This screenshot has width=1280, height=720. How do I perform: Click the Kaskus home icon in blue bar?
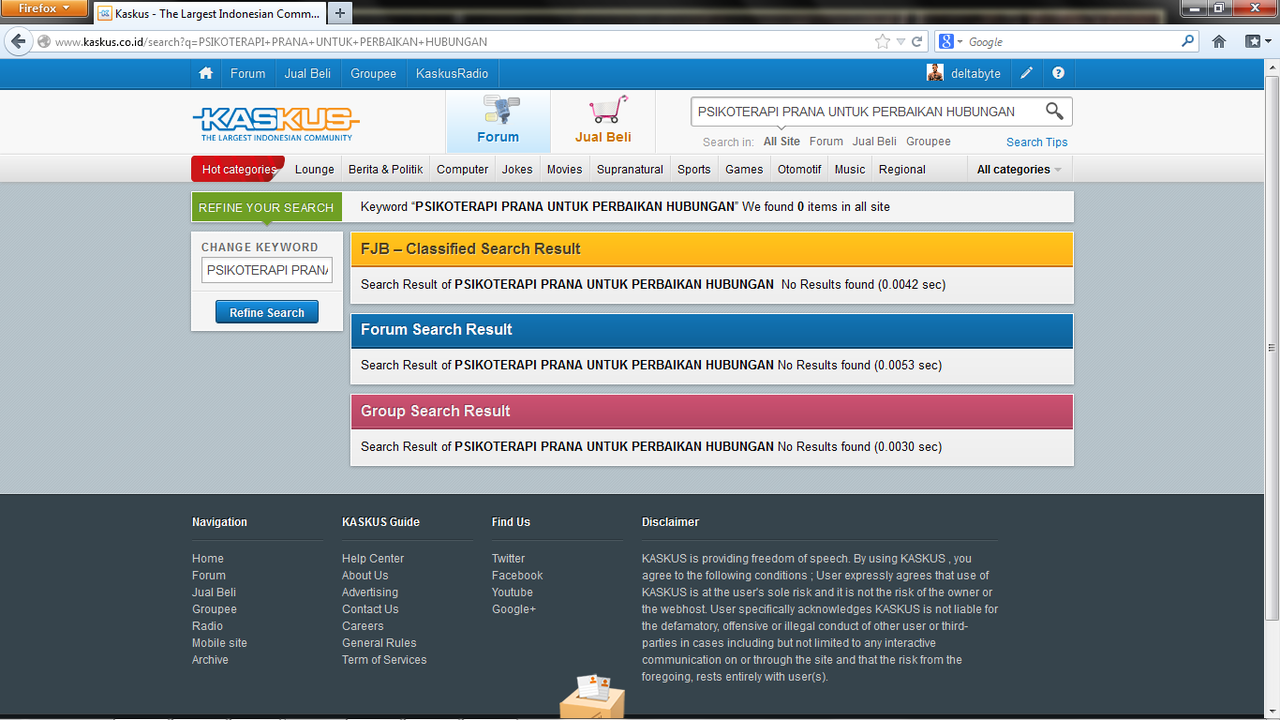click(x=206, y=73)
